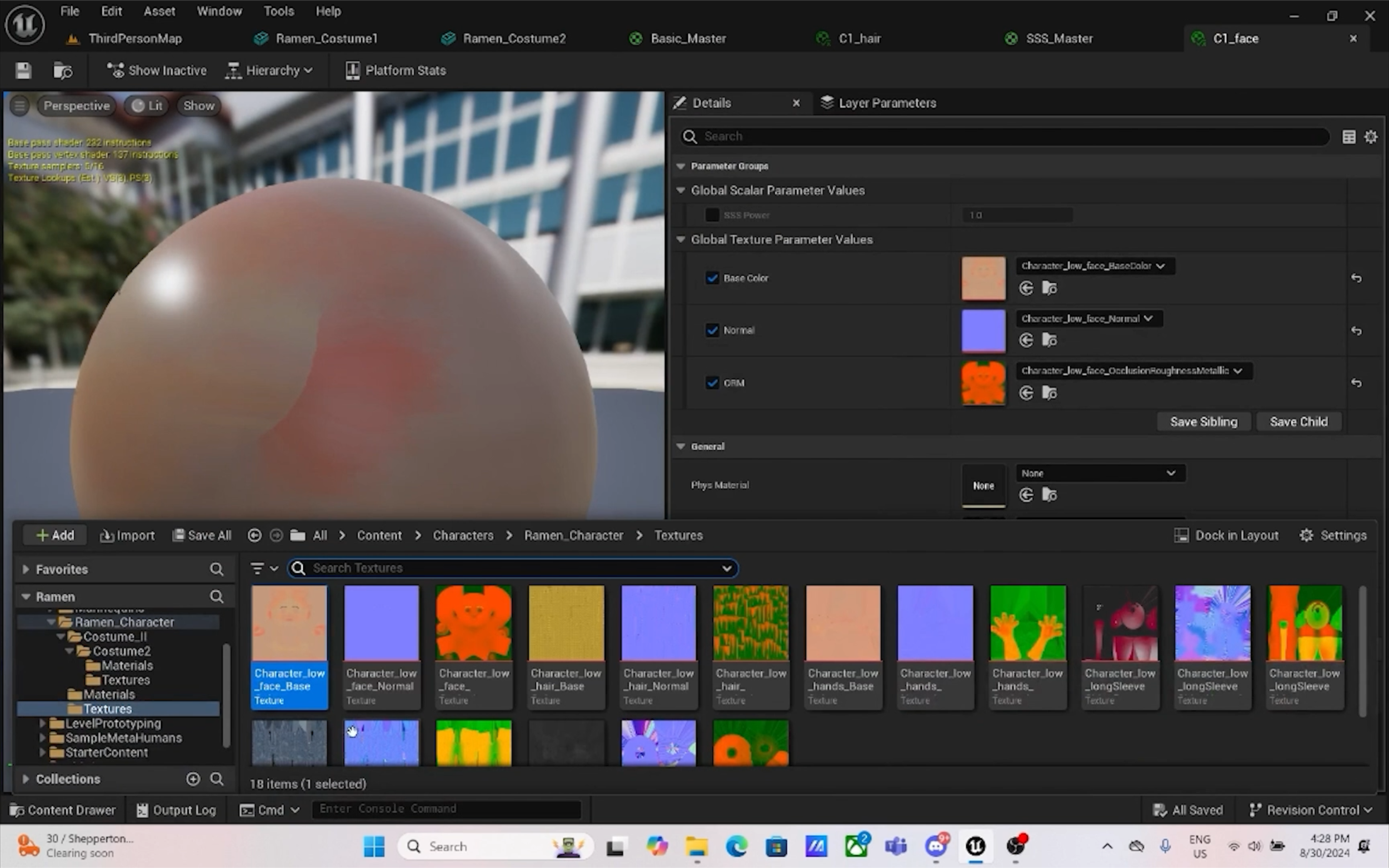The width and height of the screenshot is (1389, 868).
Task: Enable the SSS Power parameter checkbox
Action: 712,215
